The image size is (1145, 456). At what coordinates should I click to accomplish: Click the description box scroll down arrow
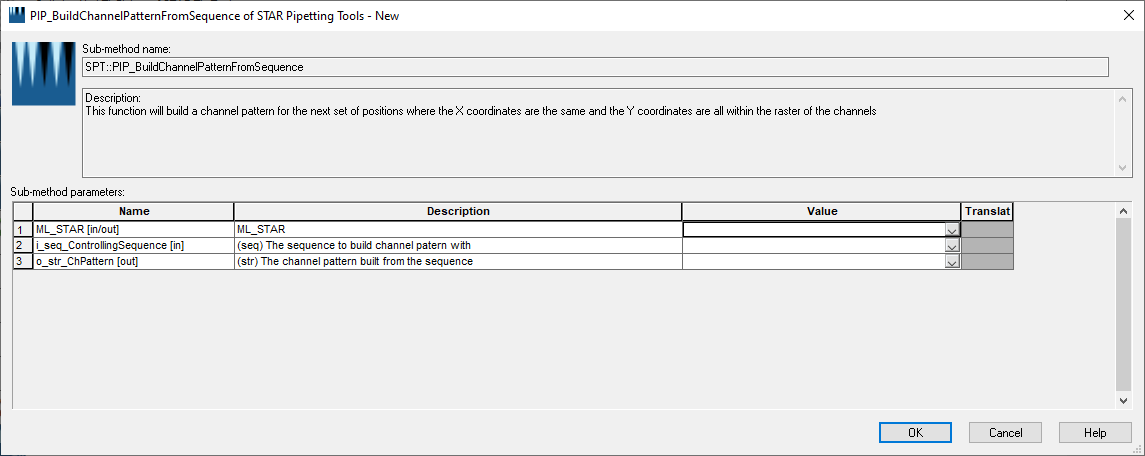click(1123, 168)
